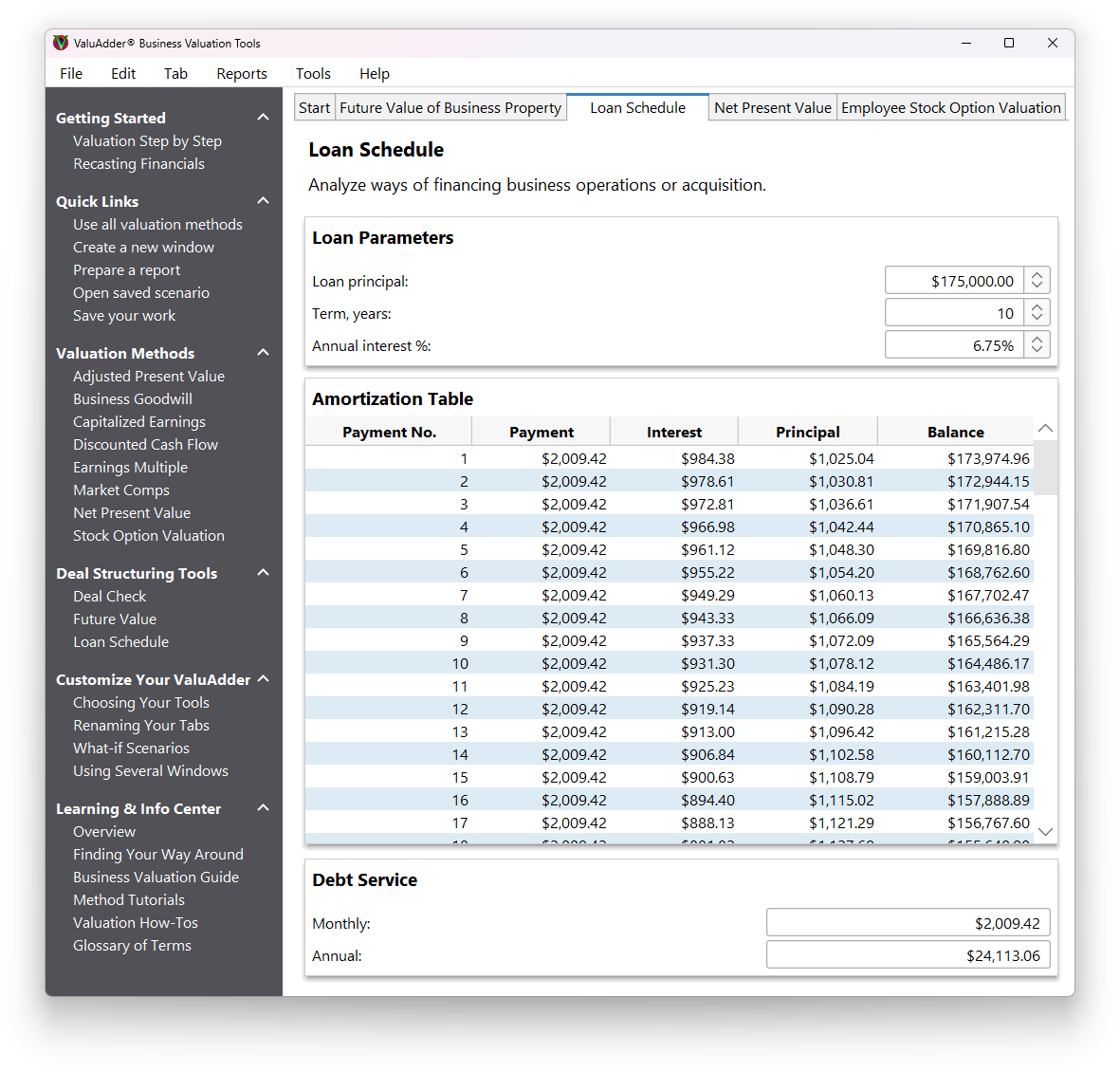Click the Loan principal input field
This screenshot has width=1120, height=1072.
(x=954, y=280)
